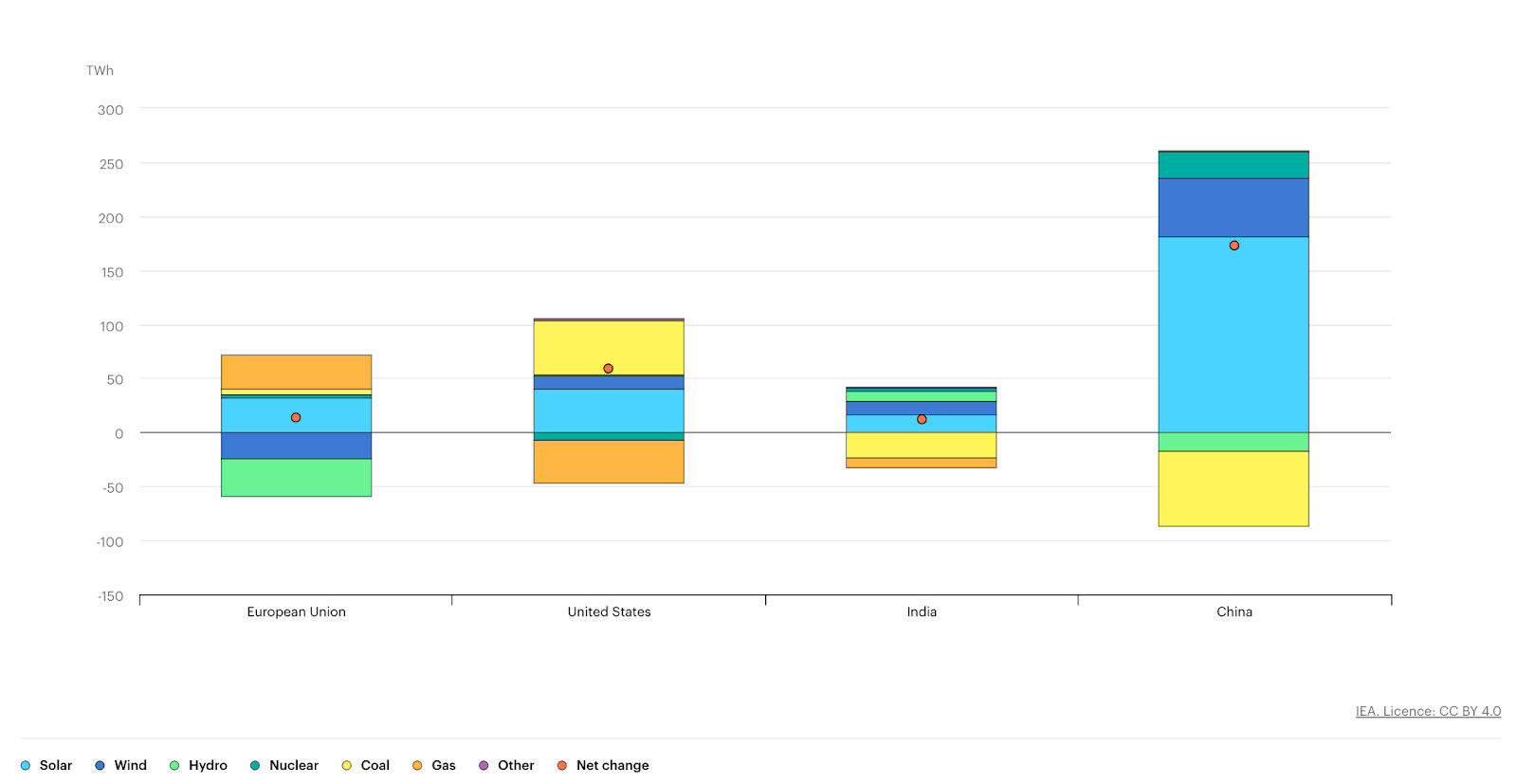Image resolution: width=1517 pixels, height=784 pixels.
Task: Hide the Hydro series via legend
Action: 198,765
